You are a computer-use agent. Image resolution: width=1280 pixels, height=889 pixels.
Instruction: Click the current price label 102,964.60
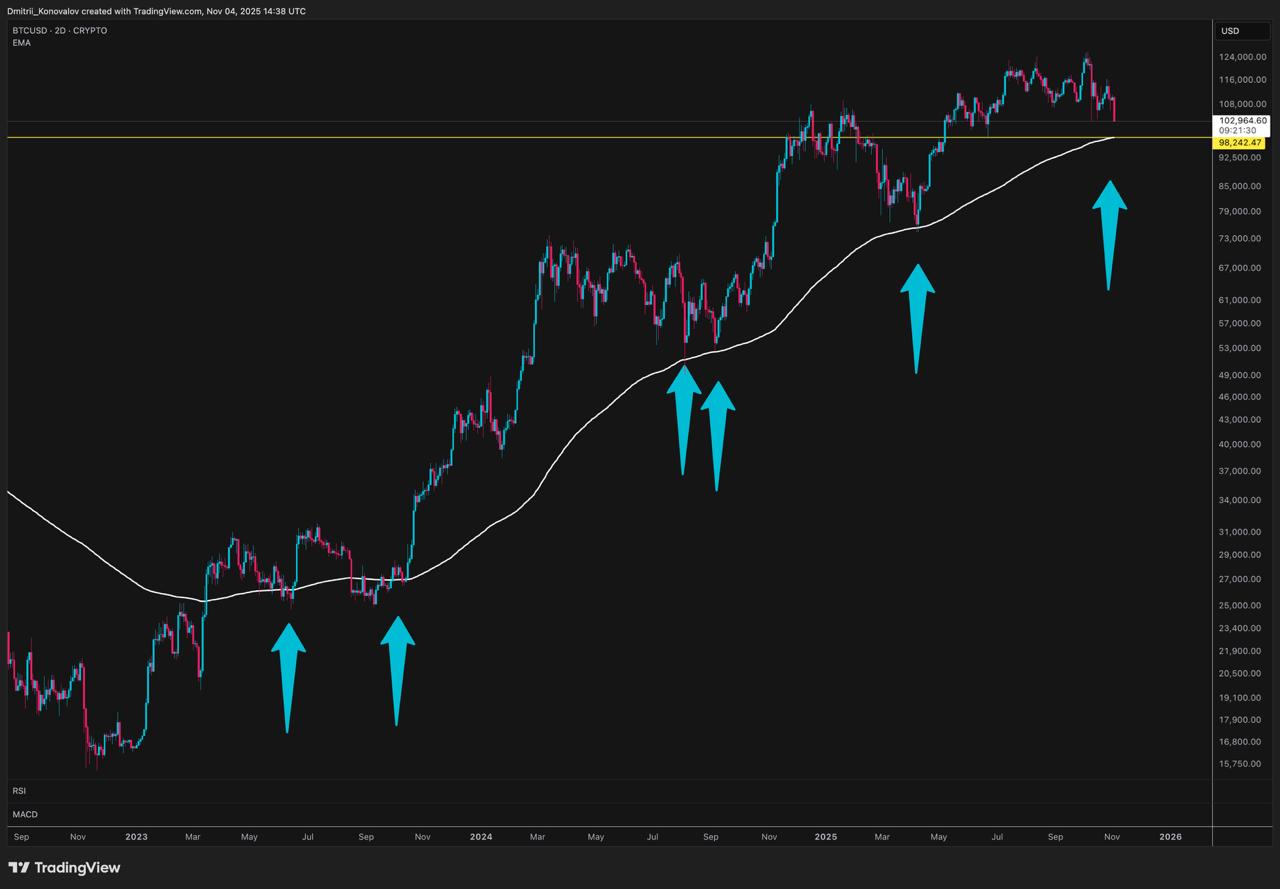tap(1243, 120)
